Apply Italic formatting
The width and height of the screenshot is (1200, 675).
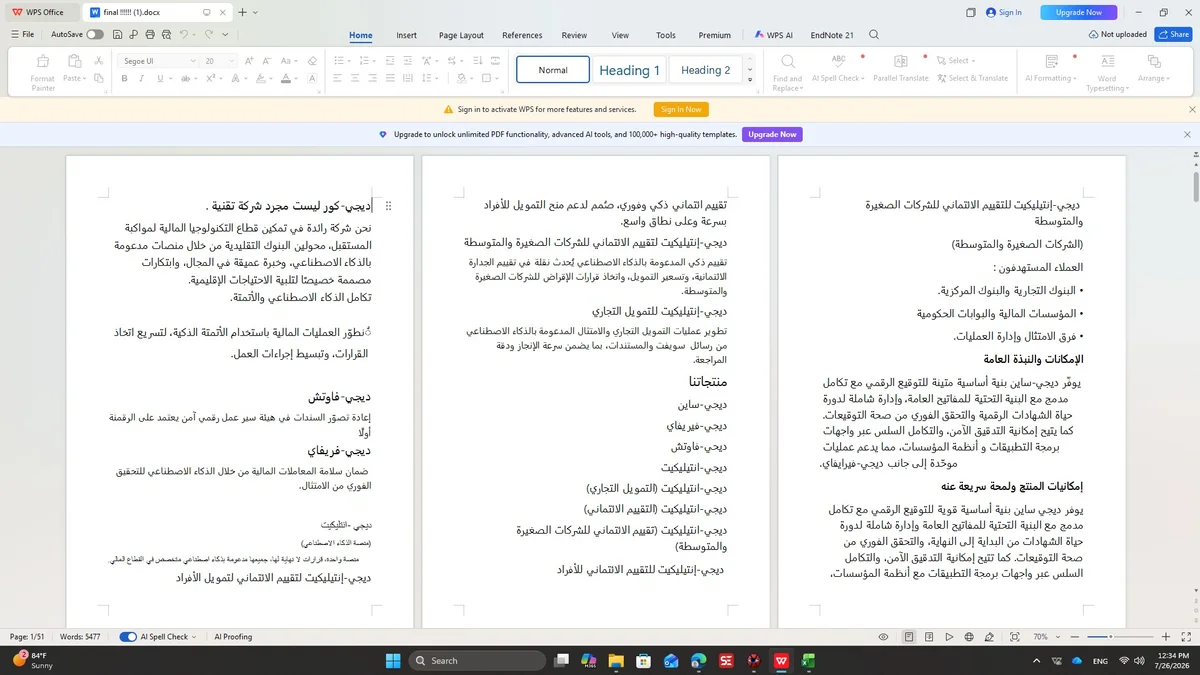[x=142, y=78]
